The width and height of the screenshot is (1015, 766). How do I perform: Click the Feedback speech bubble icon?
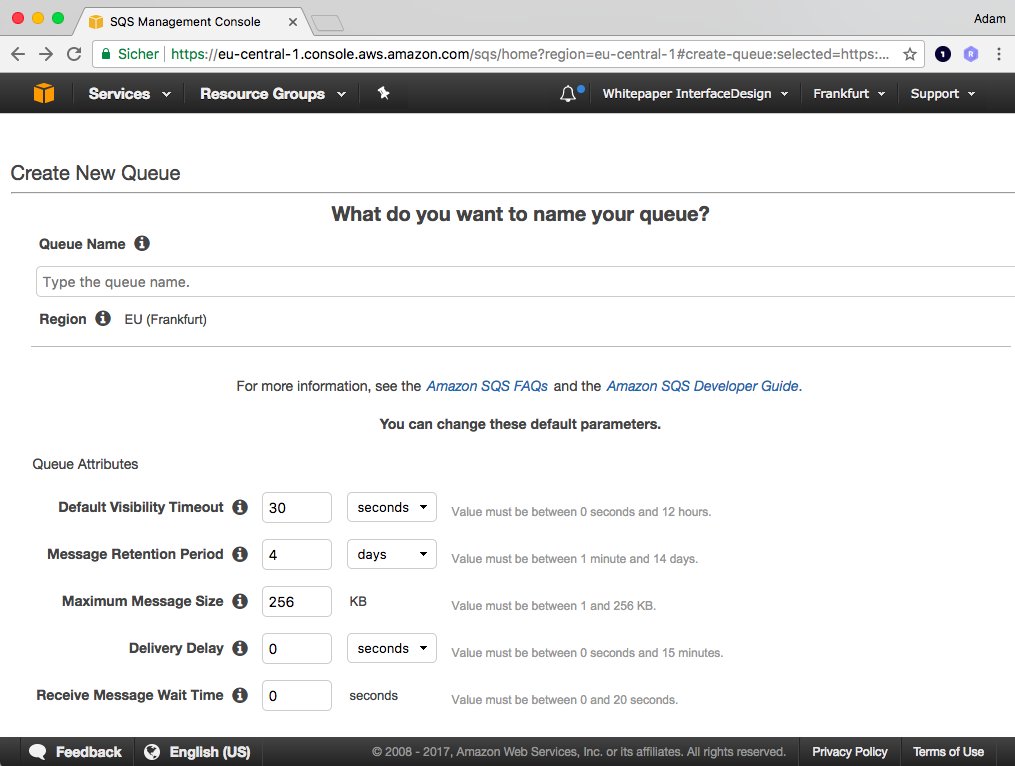[38, 752]
